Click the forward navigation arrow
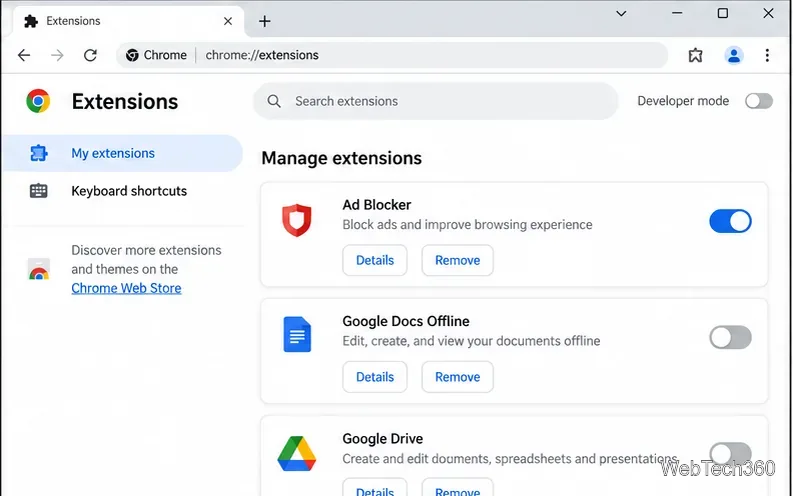This screenshot has width=793, height=496. pos(57,55)
